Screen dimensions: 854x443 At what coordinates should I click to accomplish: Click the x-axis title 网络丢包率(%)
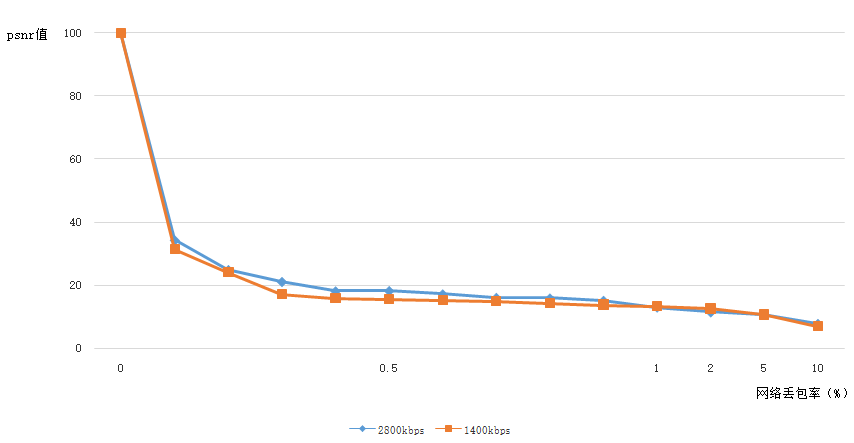(801, 393)
